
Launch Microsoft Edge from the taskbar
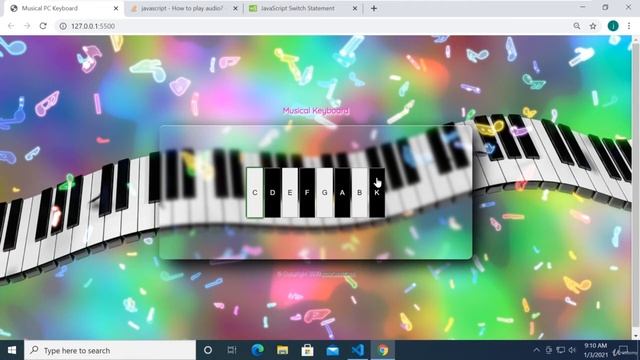coord(258,350)
